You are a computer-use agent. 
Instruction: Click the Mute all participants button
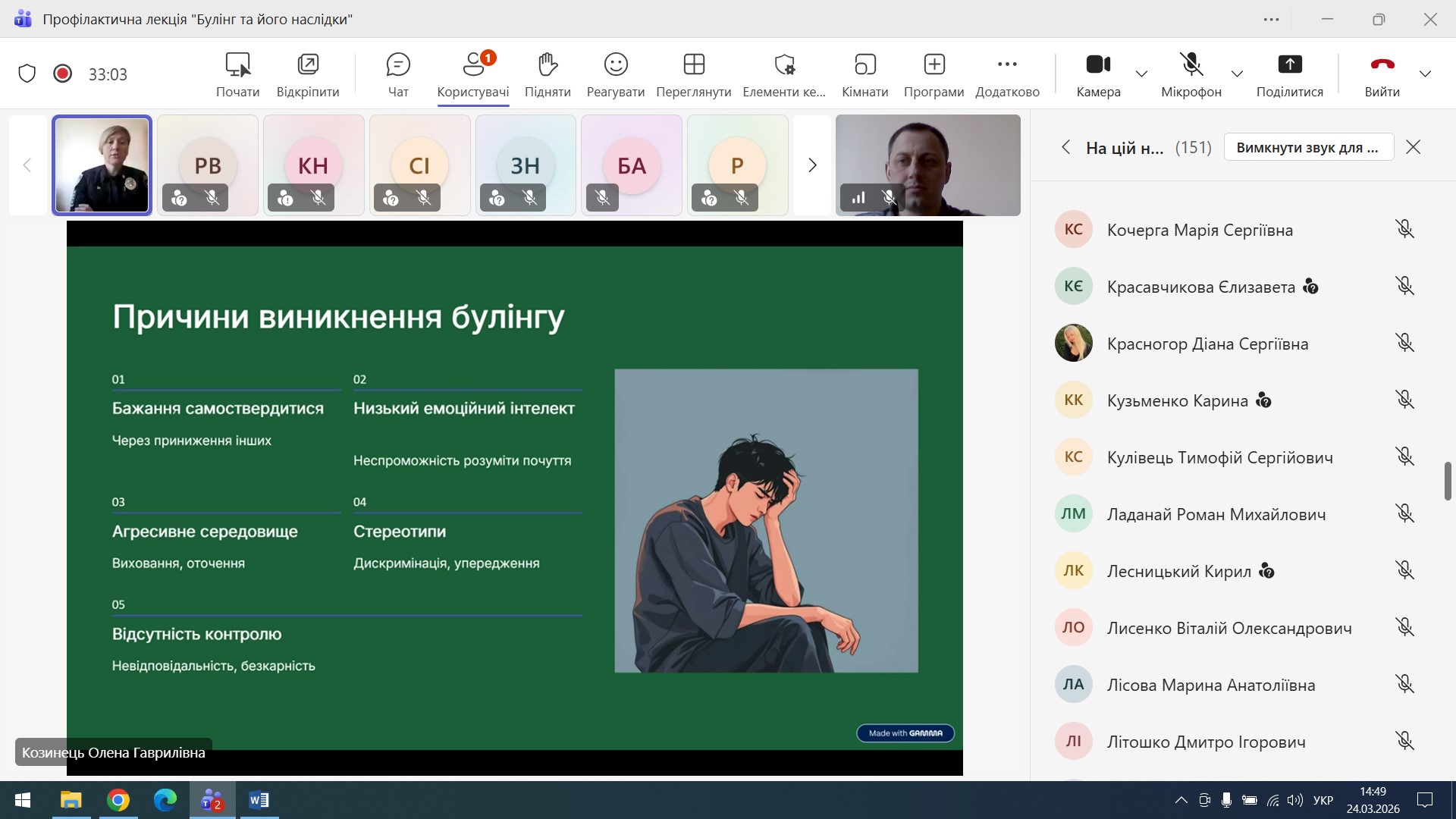tap(1308, 147)
